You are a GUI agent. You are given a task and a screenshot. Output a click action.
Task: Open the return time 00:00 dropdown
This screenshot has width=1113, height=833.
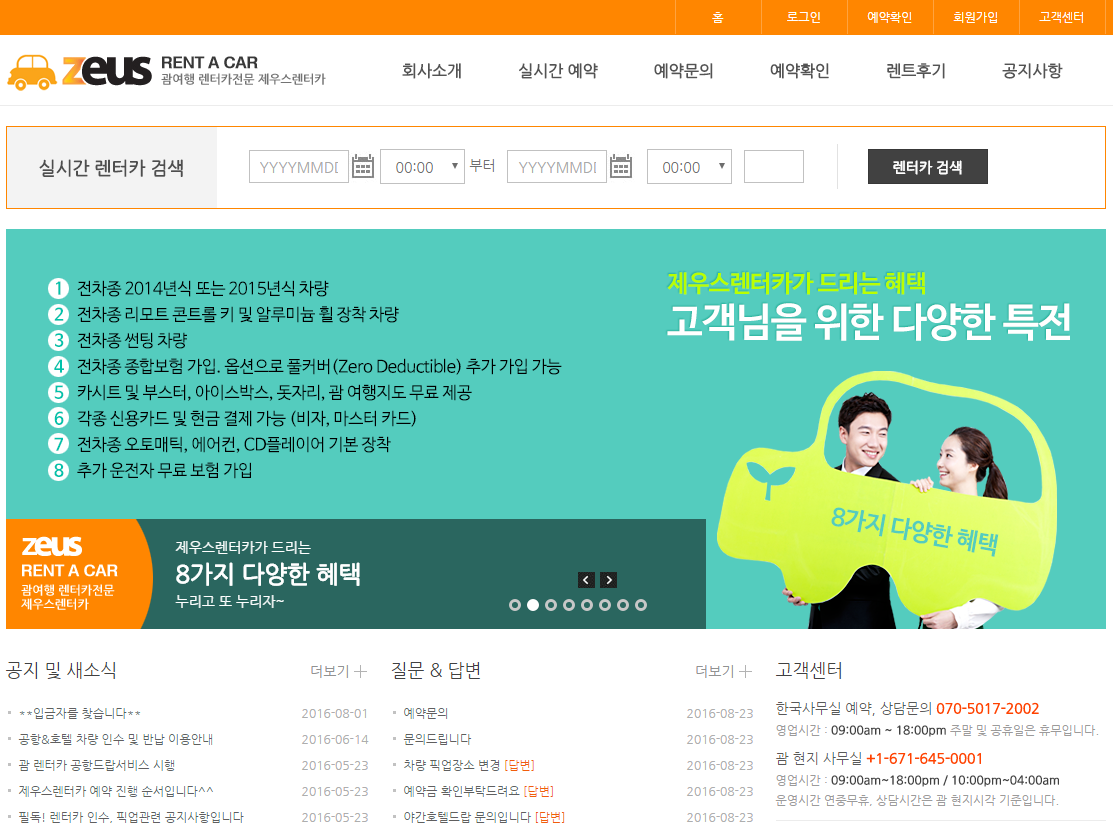pyautogui.click(x=689, y=167)
